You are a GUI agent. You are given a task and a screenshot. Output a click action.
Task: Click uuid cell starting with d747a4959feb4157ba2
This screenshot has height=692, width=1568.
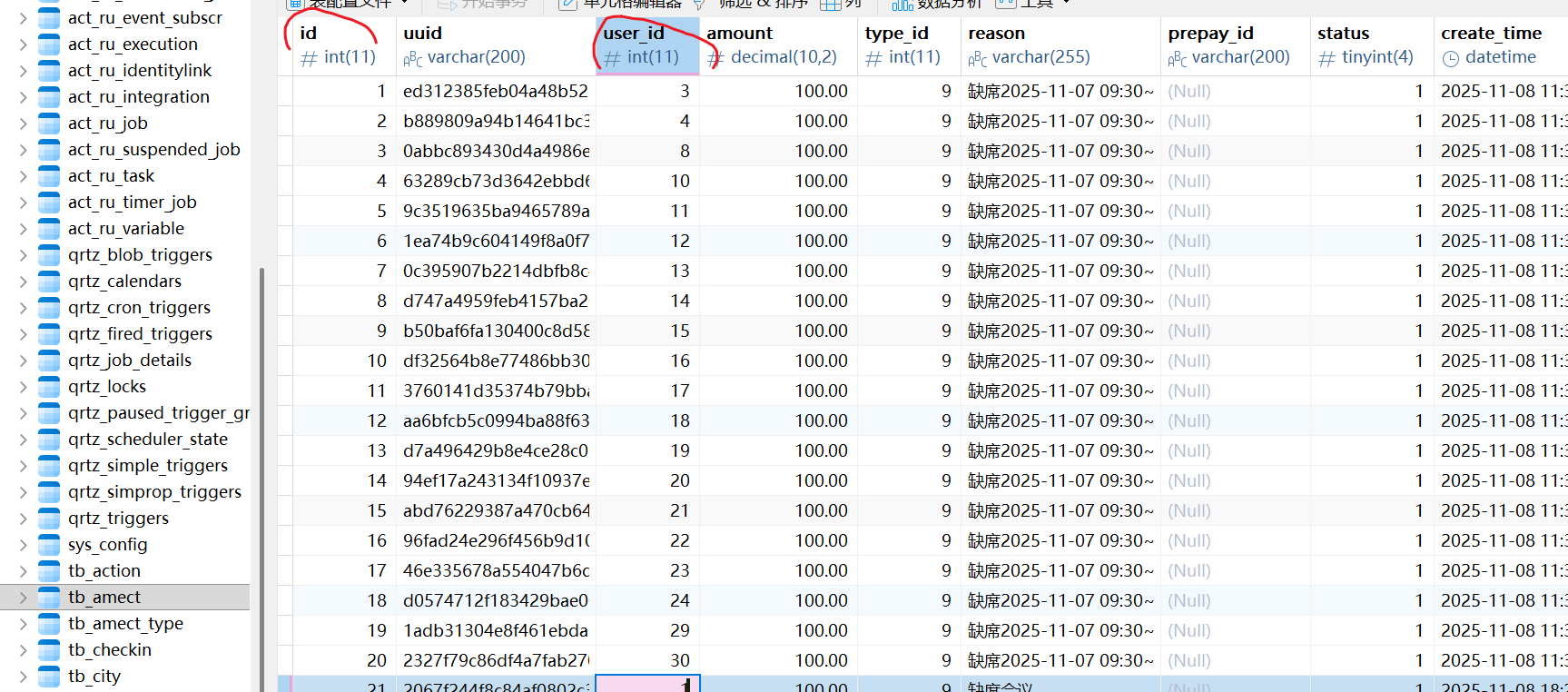(496, 302)
